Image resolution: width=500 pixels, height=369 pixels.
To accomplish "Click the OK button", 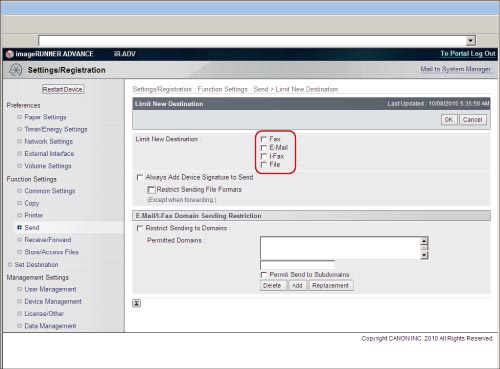I will [449, 120].
